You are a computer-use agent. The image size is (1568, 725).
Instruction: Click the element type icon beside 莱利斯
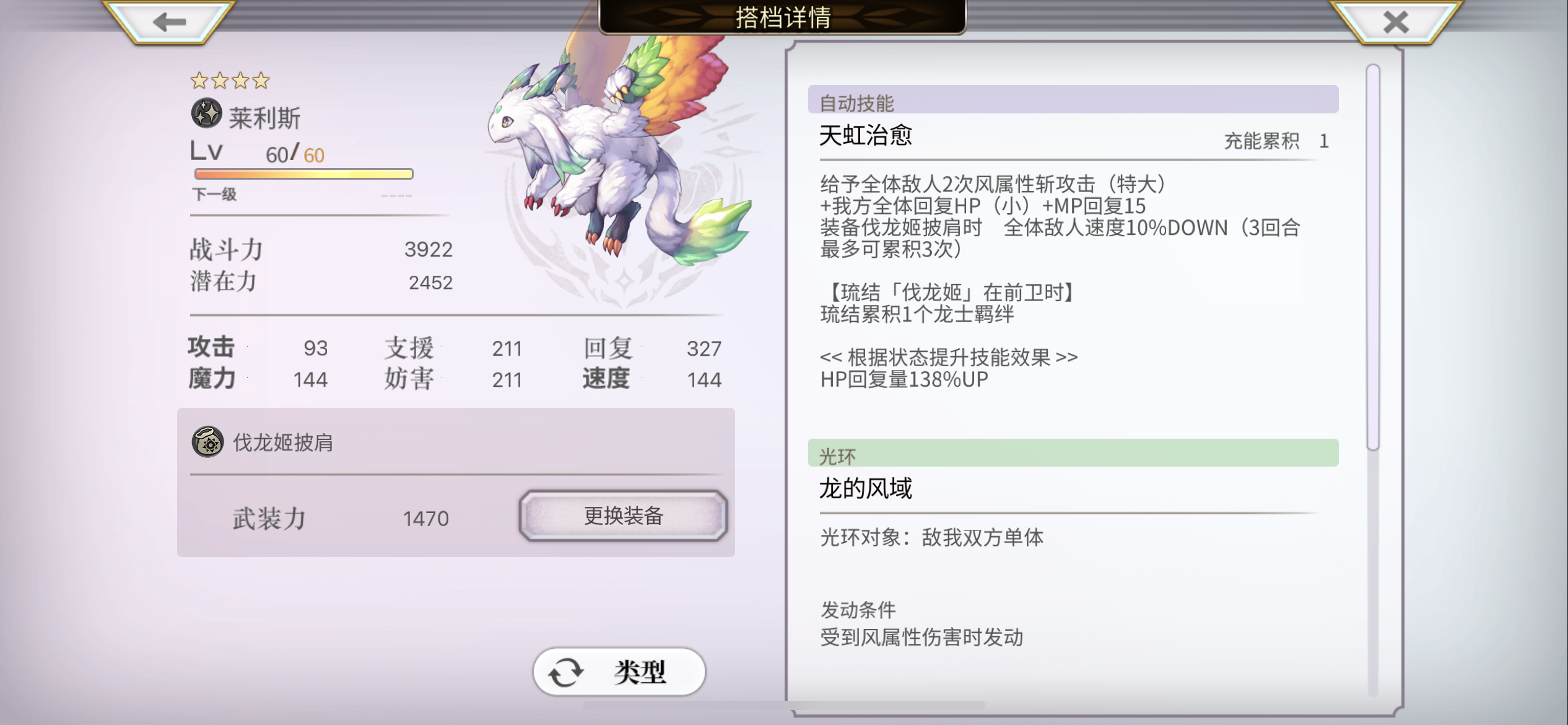click(x=206, y=113)
